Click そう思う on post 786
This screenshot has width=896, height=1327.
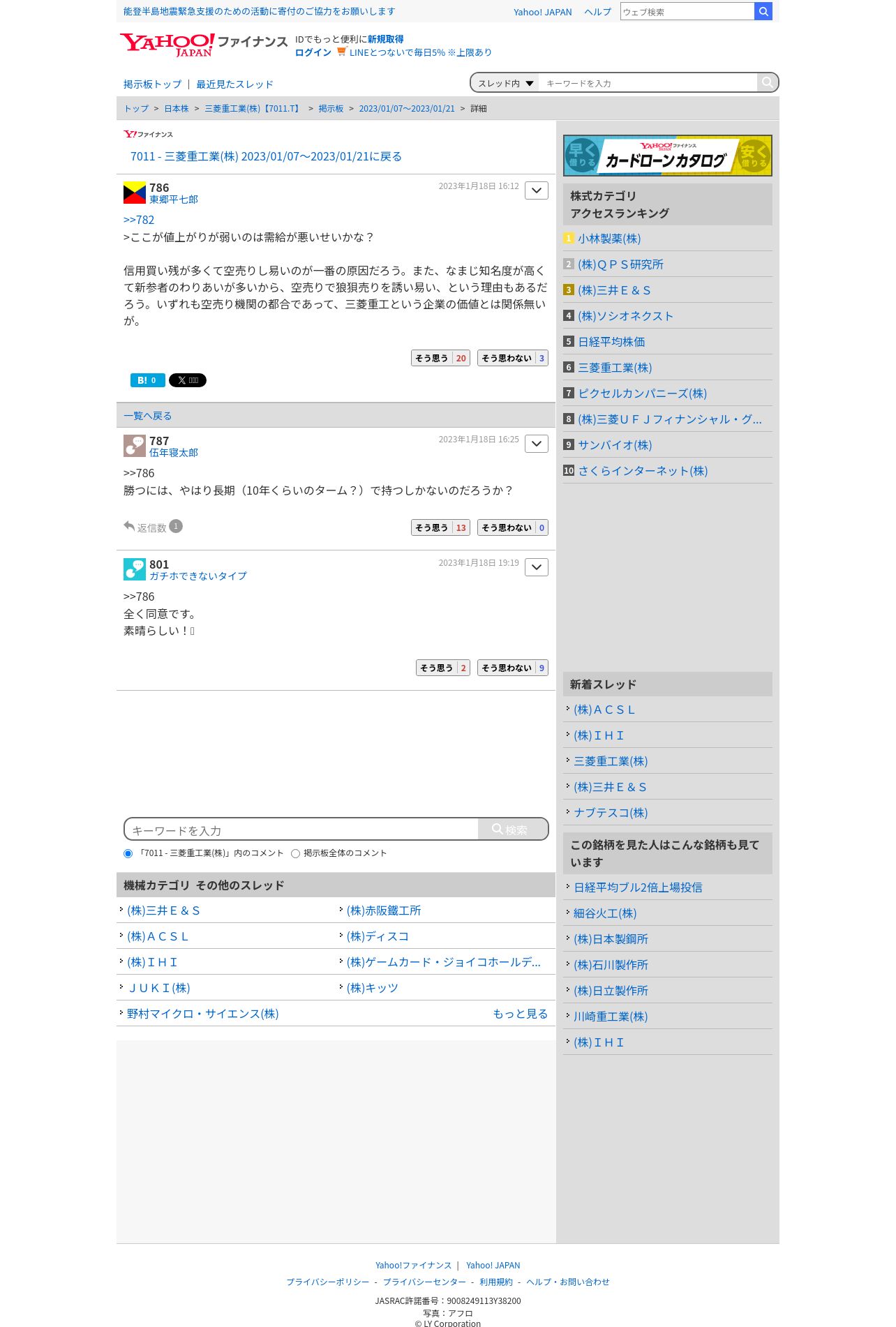[x=440, y=358]
